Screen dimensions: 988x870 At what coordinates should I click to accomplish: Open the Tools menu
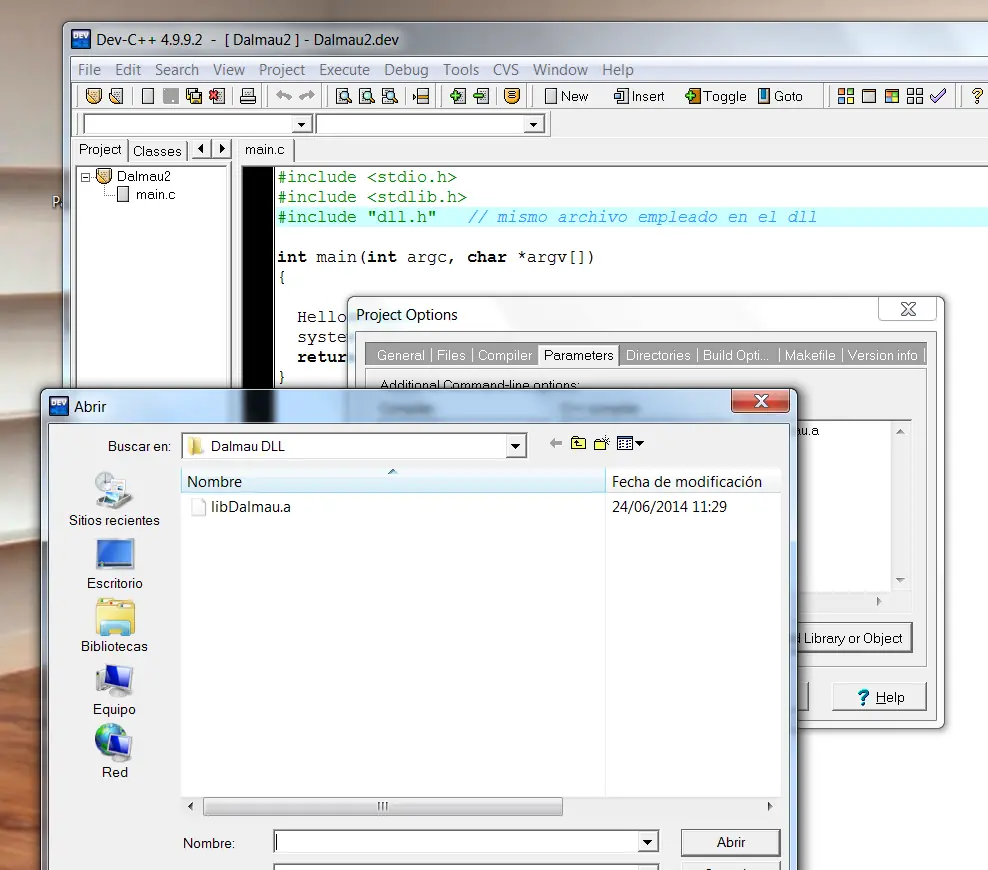(461, 69)
